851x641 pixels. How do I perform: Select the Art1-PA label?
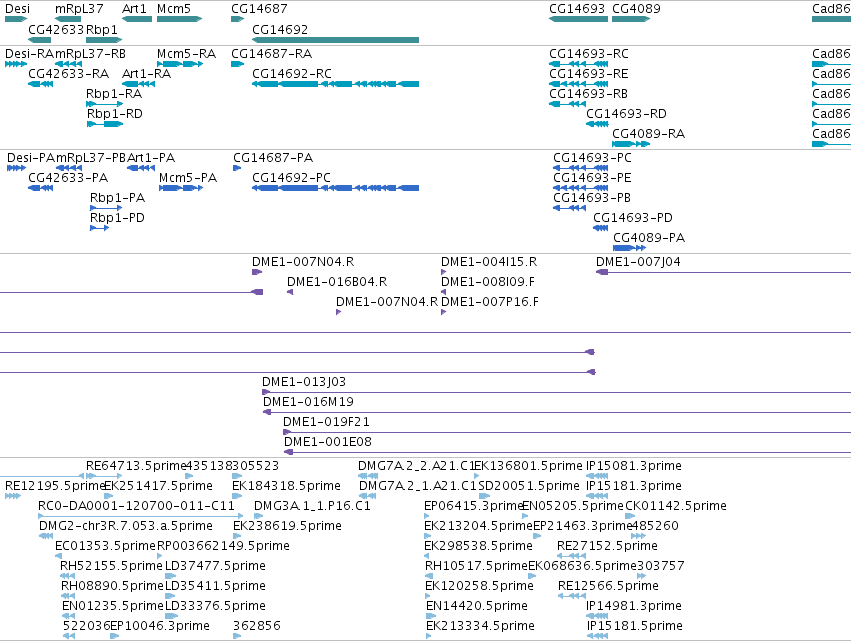click(151, 158)
